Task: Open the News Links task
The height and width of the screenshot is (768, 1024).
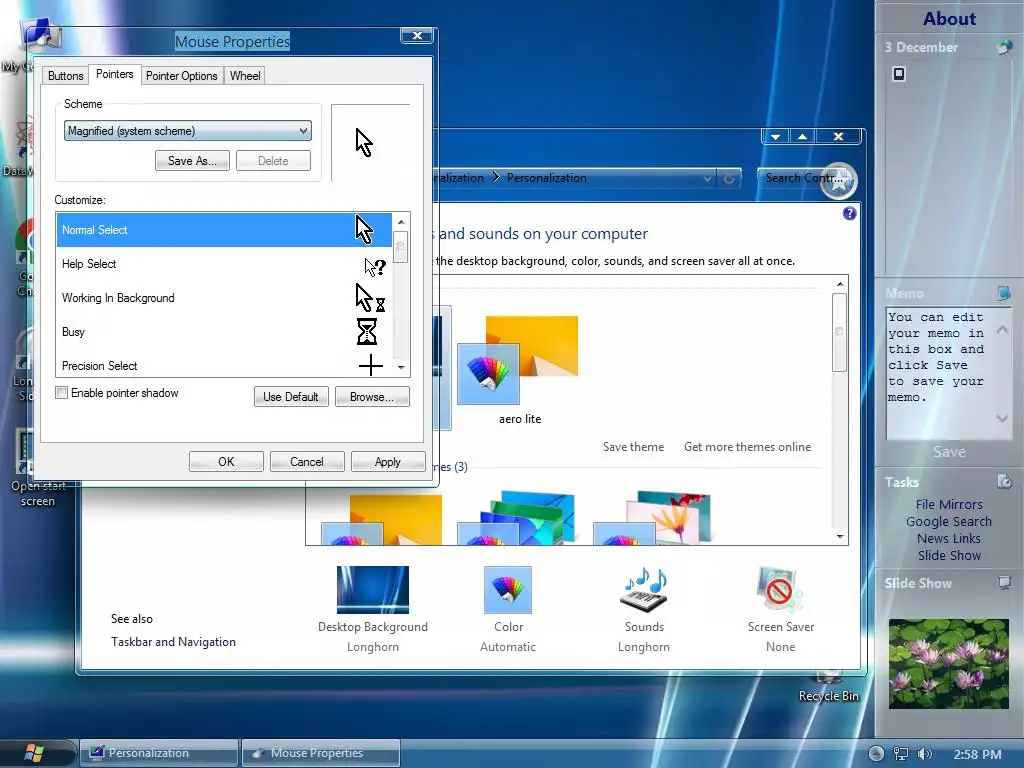Action: point(949,538)
